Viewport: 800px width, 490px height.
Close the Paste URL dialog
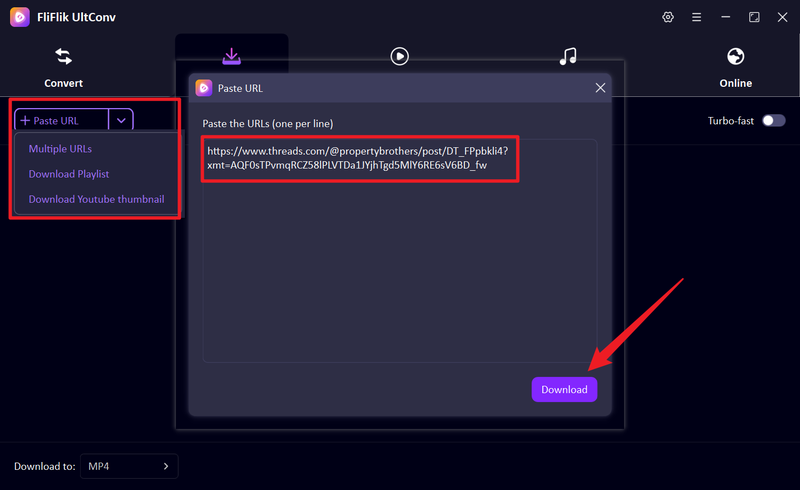coord(600,88)
